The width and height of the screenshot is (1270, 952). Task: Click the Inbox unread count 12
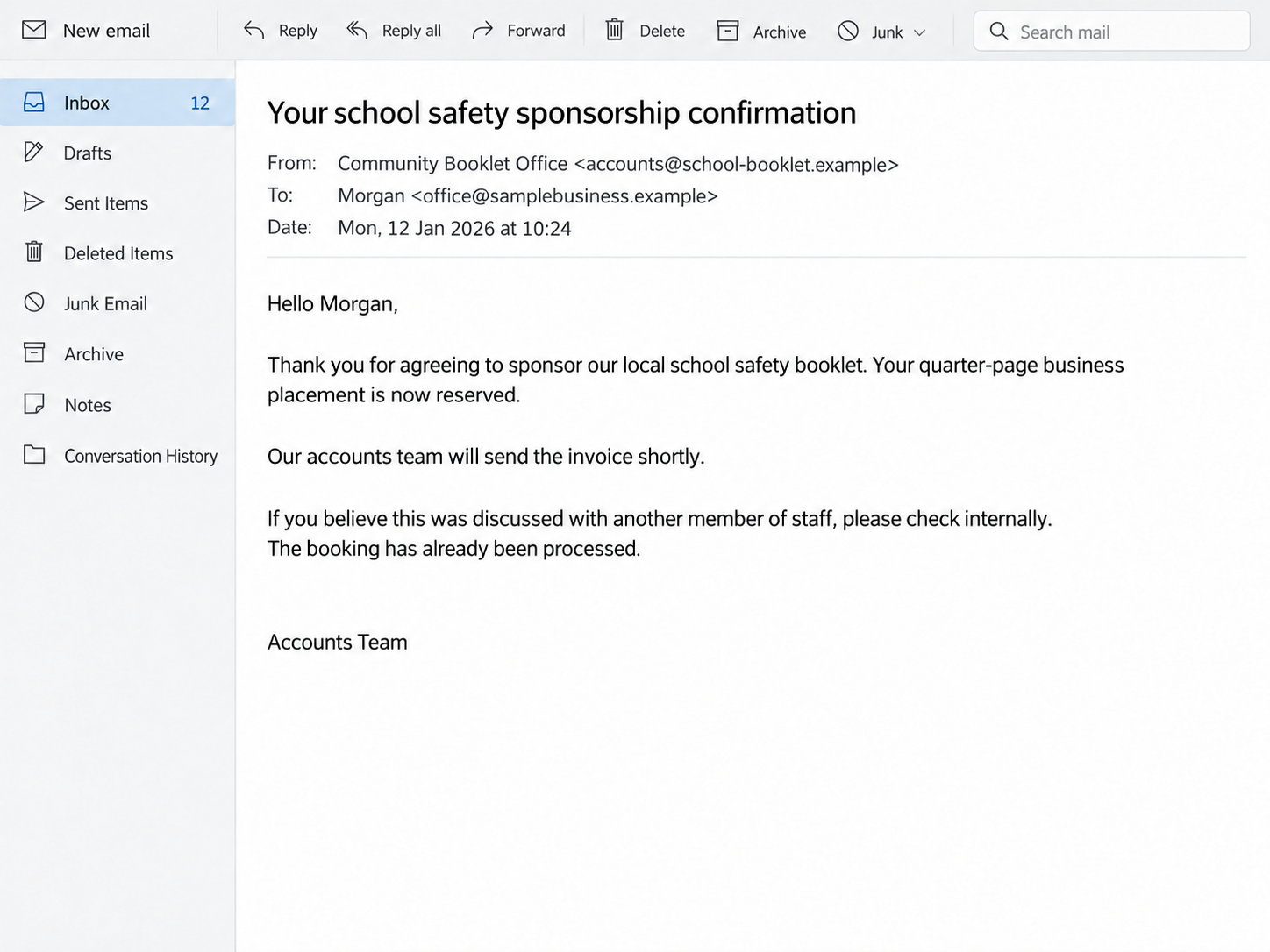pos(200,103)
